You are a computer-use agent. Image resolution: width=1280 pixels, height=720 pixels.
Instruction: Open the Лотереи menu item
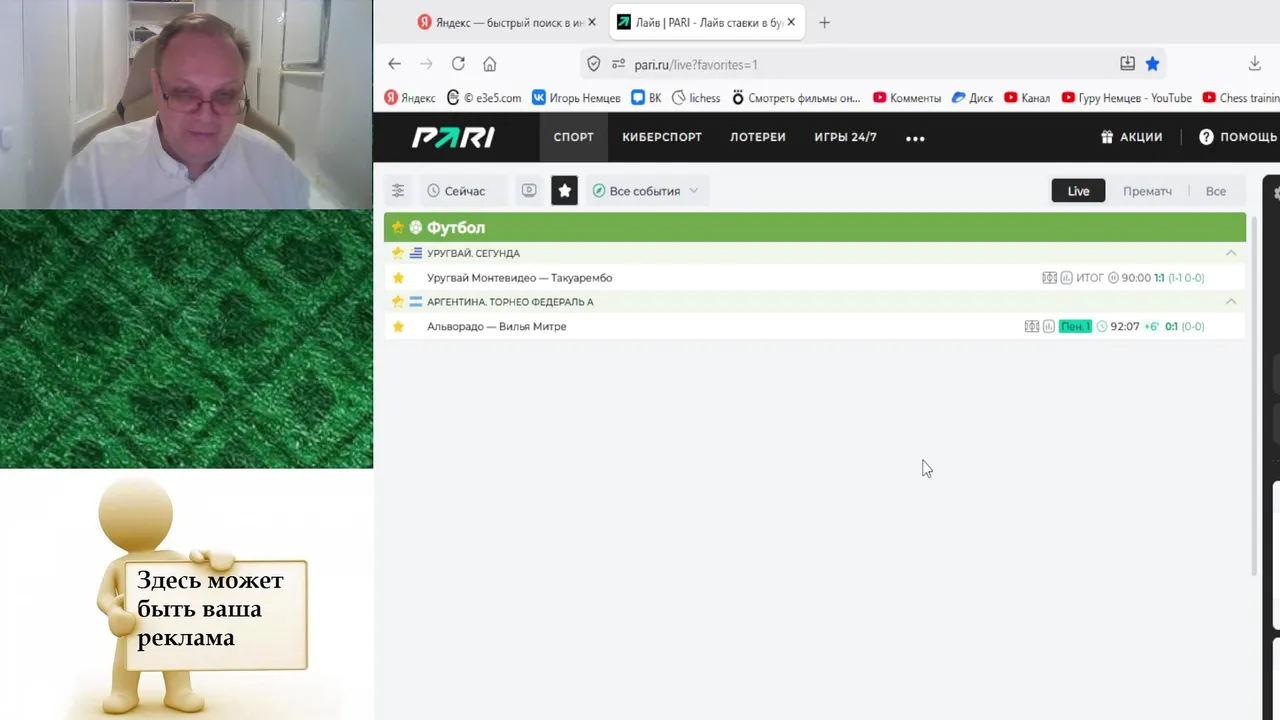click(758, 137)
